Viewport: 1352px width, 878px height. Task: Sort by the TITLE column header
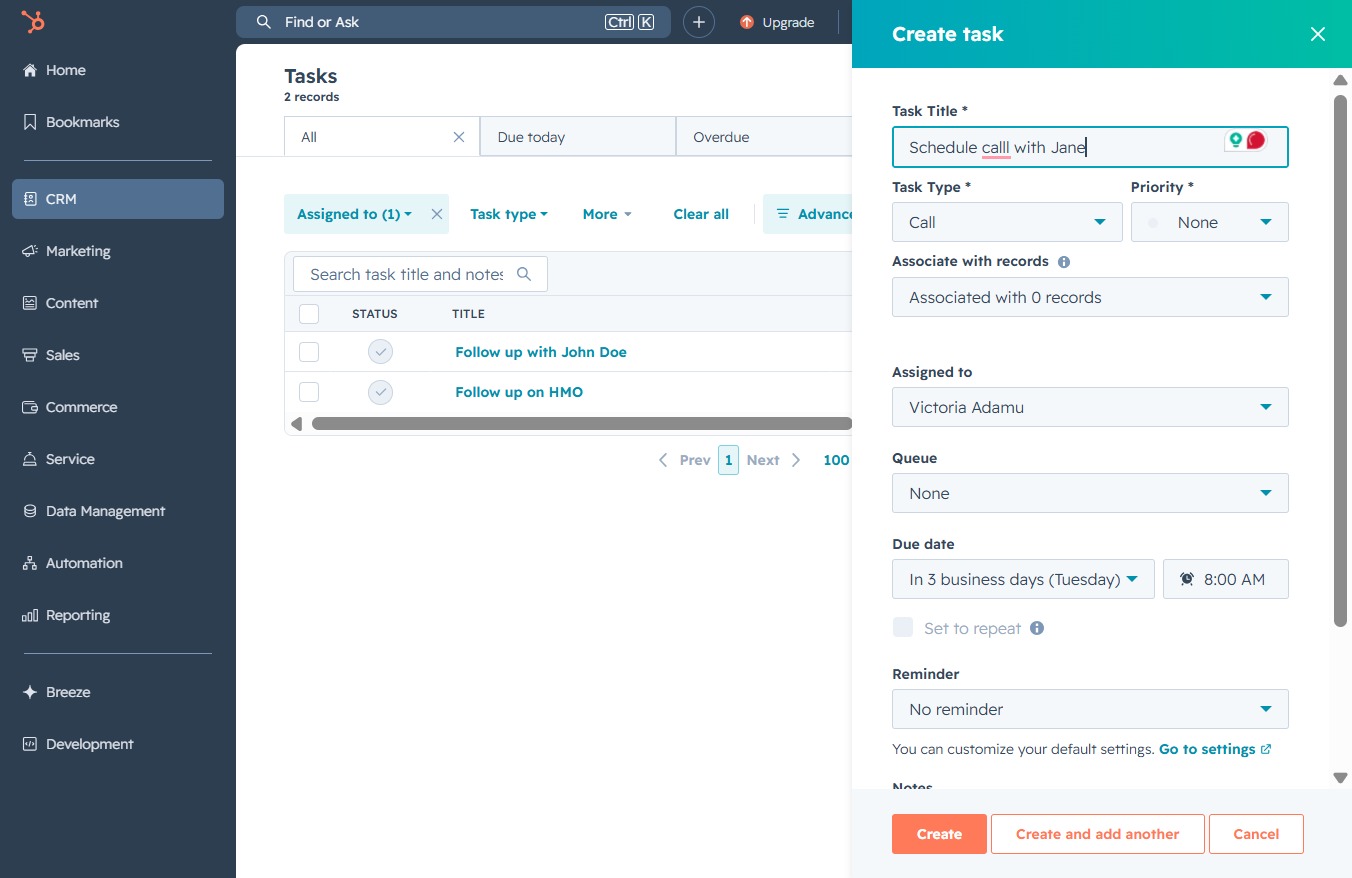(x=468, y=314)
